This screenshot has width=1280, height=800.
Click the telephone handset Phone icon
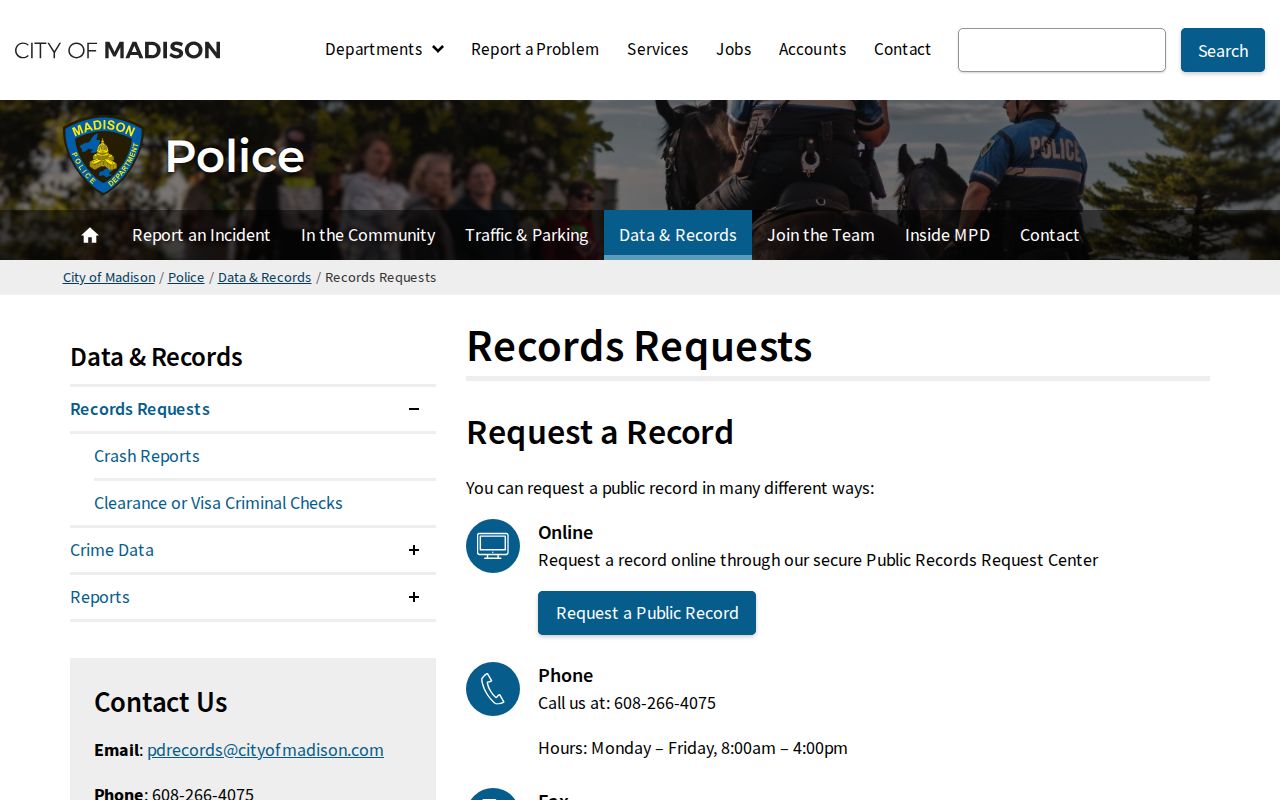click(493, 689)
